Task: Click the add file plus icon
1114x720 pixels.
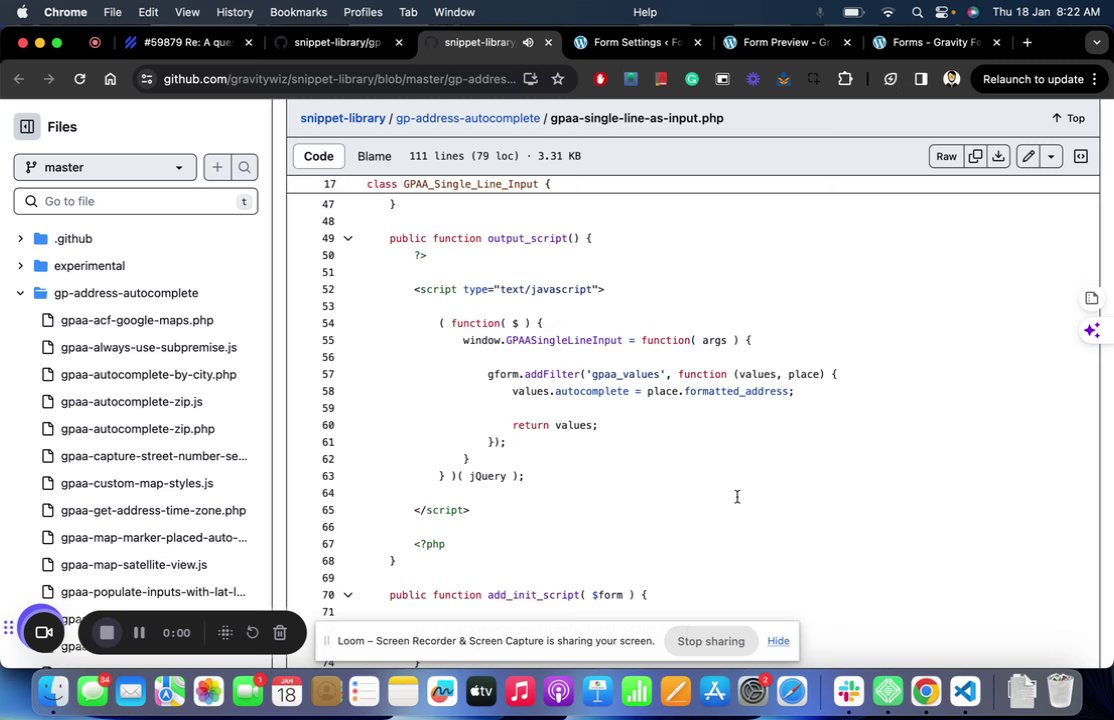Action: coord(217,167)
